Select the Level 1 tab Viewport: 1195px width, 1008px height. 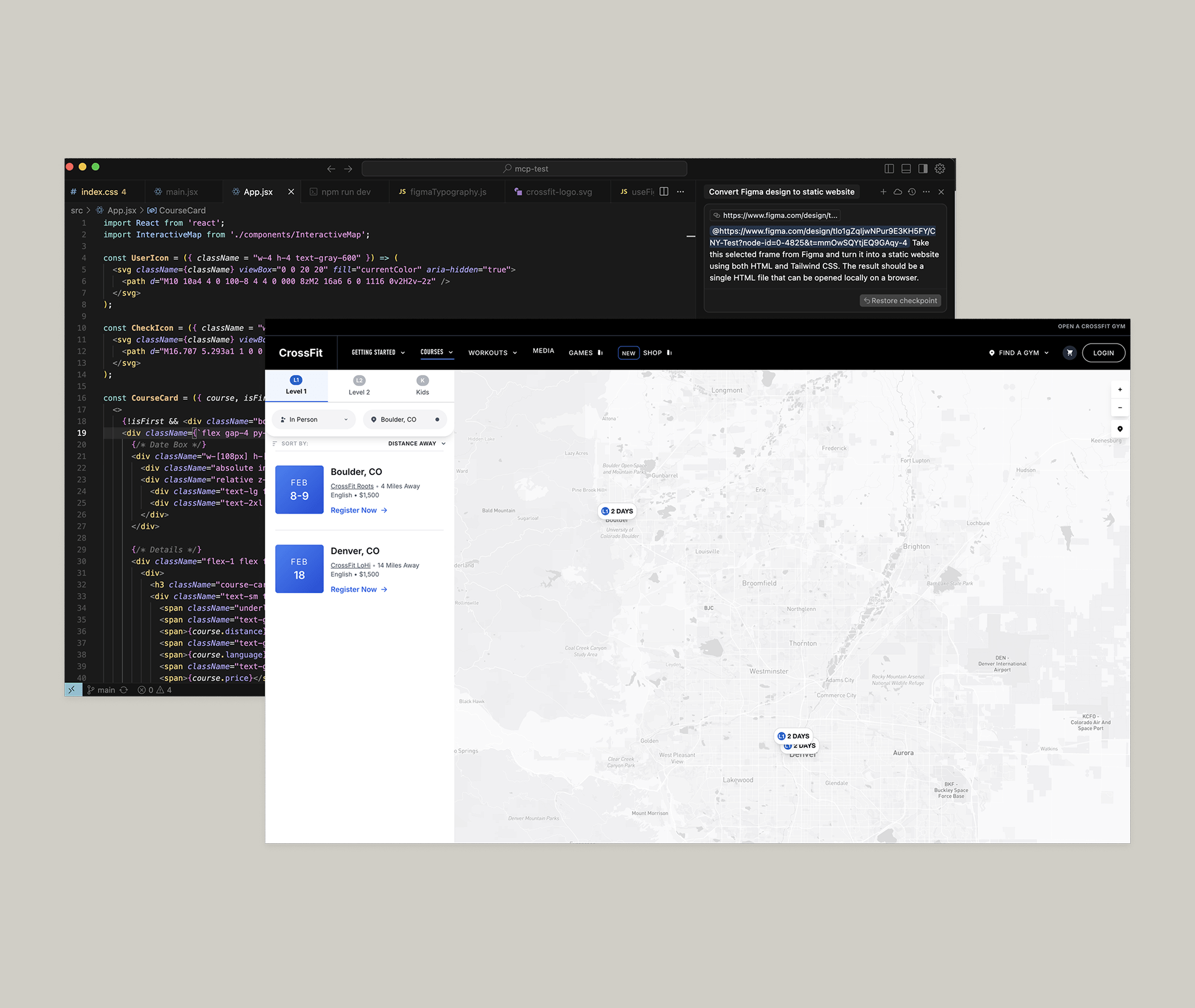pyautogui.click(x=296, y=386)
